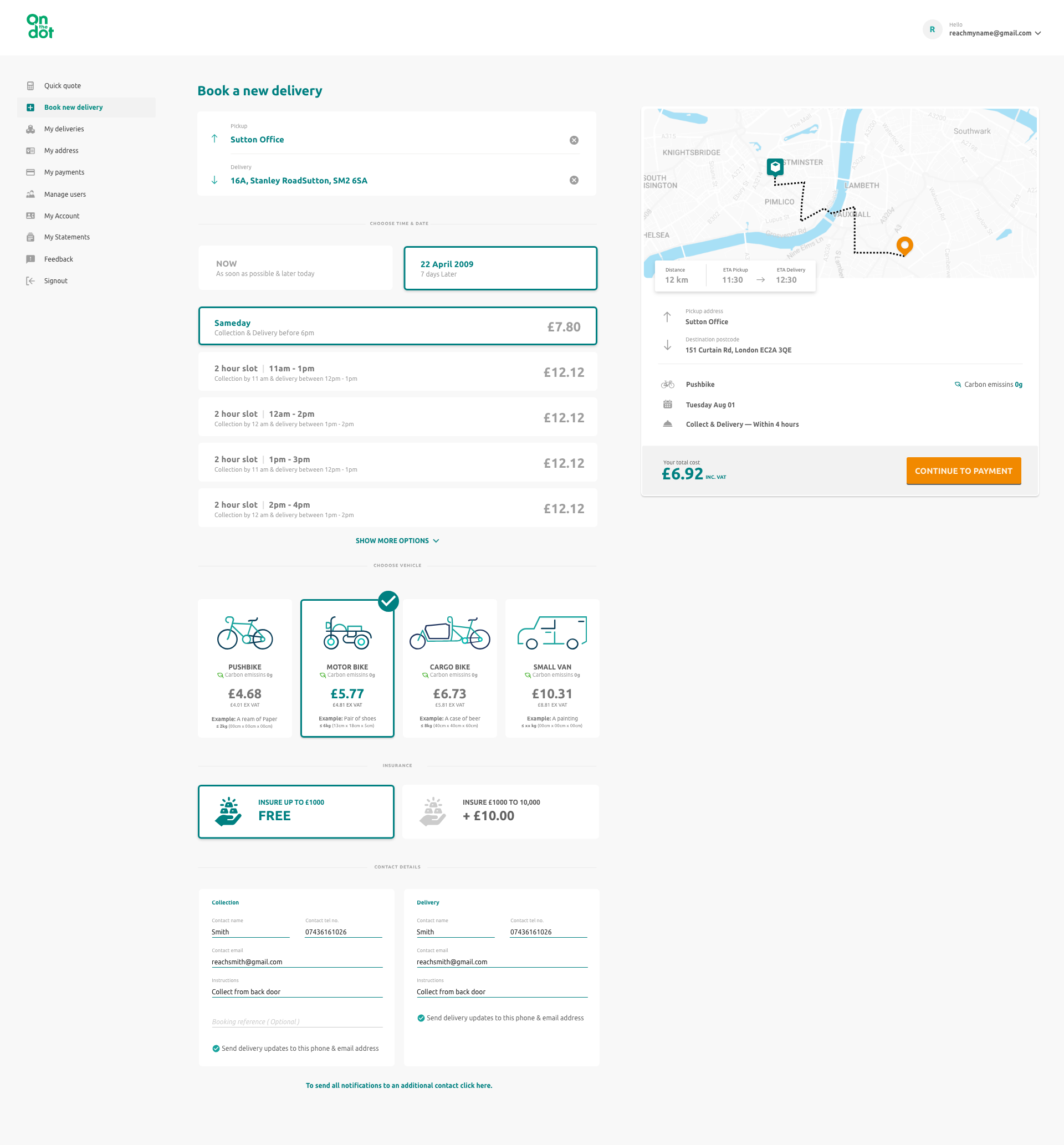Click the orange destination pin on map
The height and width of the screenshot is (1145, 1064).
click(904, 245)
